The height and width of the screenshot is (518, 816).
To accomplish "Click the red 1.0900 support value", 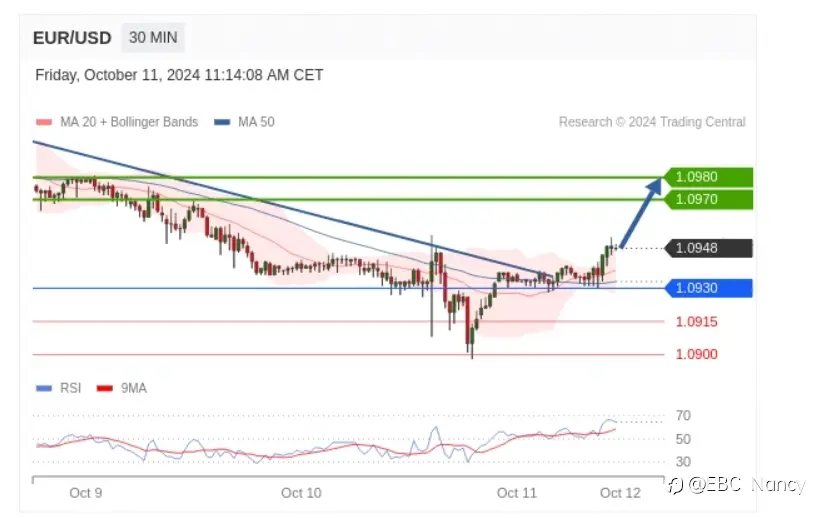I will 696,355.
